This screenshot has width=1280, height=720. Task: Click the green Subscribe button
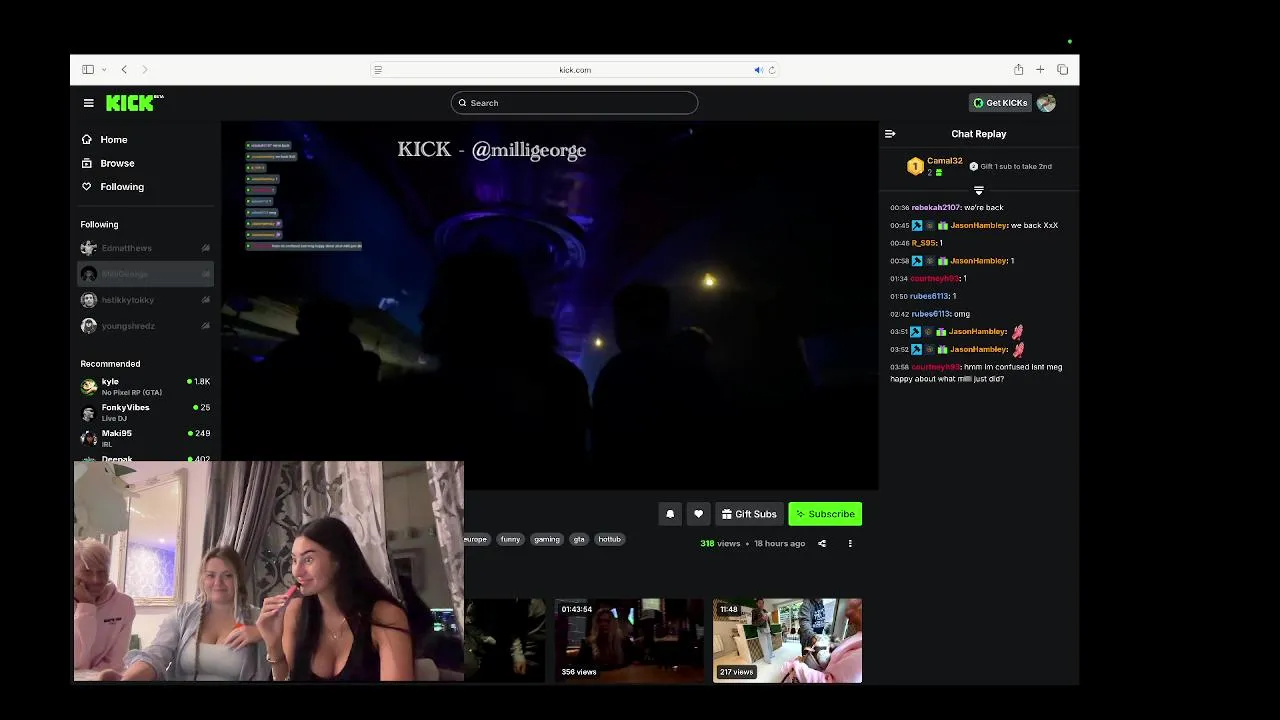(825, 514)
